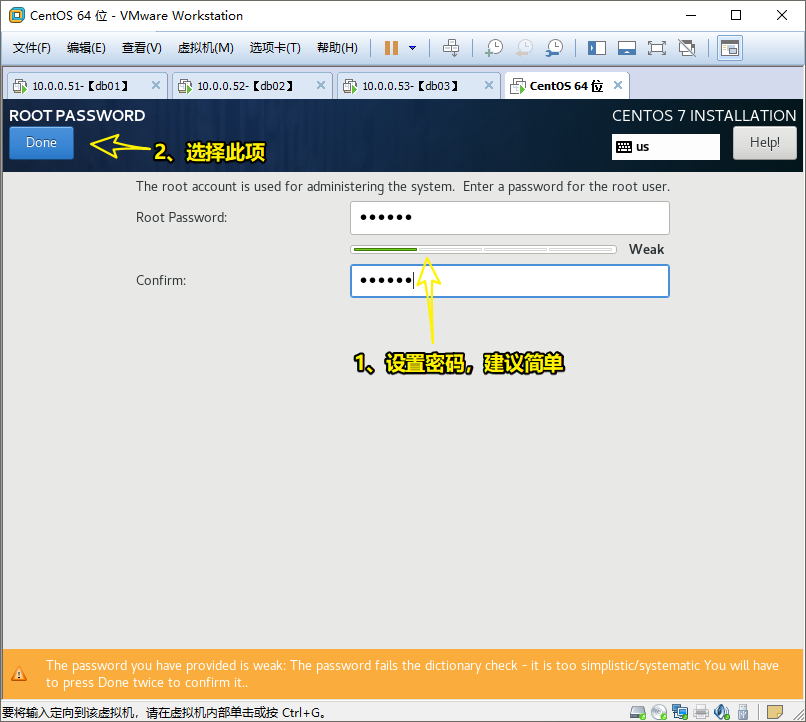Image resolution: width=806 pixels, height=722 pixels.
Task: Focus the Root Password input field
Action: 509,218
